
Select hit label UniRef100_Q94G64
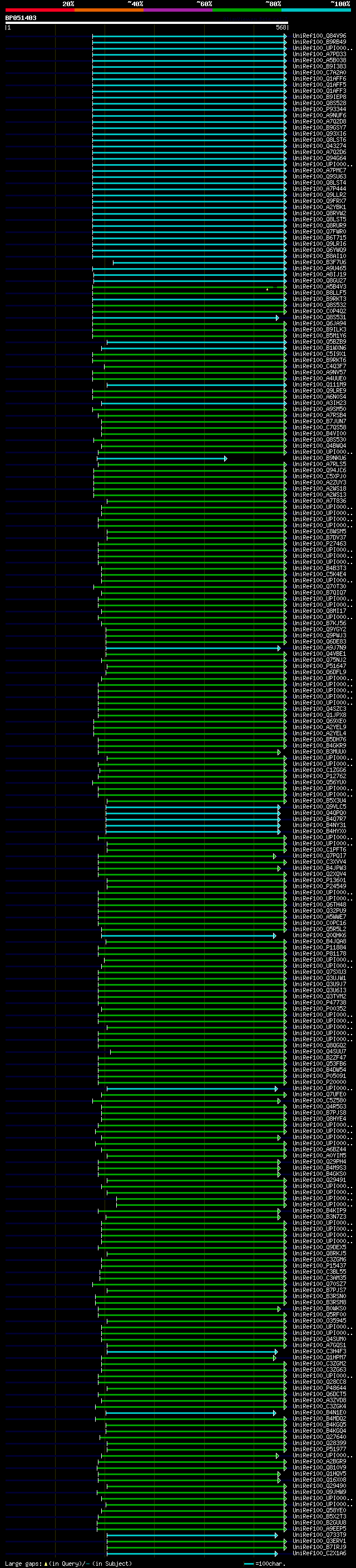319,159
